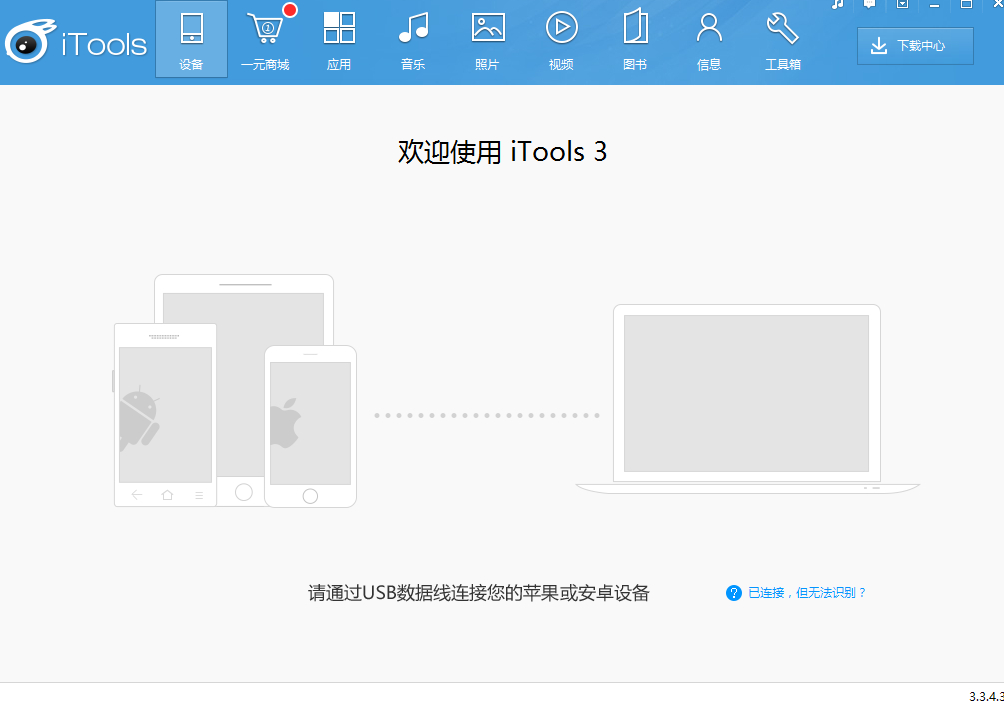
Task: Click the Android phone illustration
Action: point(165,415)
